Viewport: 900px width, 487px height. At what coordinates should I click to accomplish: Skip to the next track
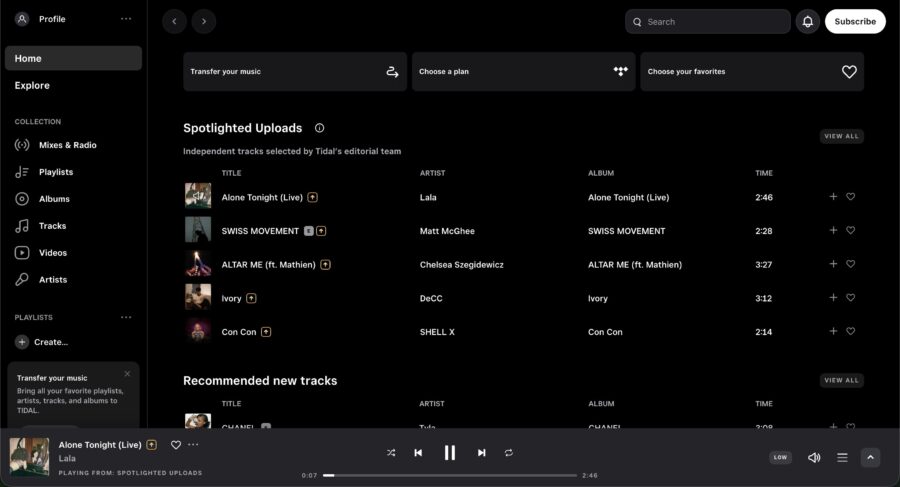(x=481, y=453)
